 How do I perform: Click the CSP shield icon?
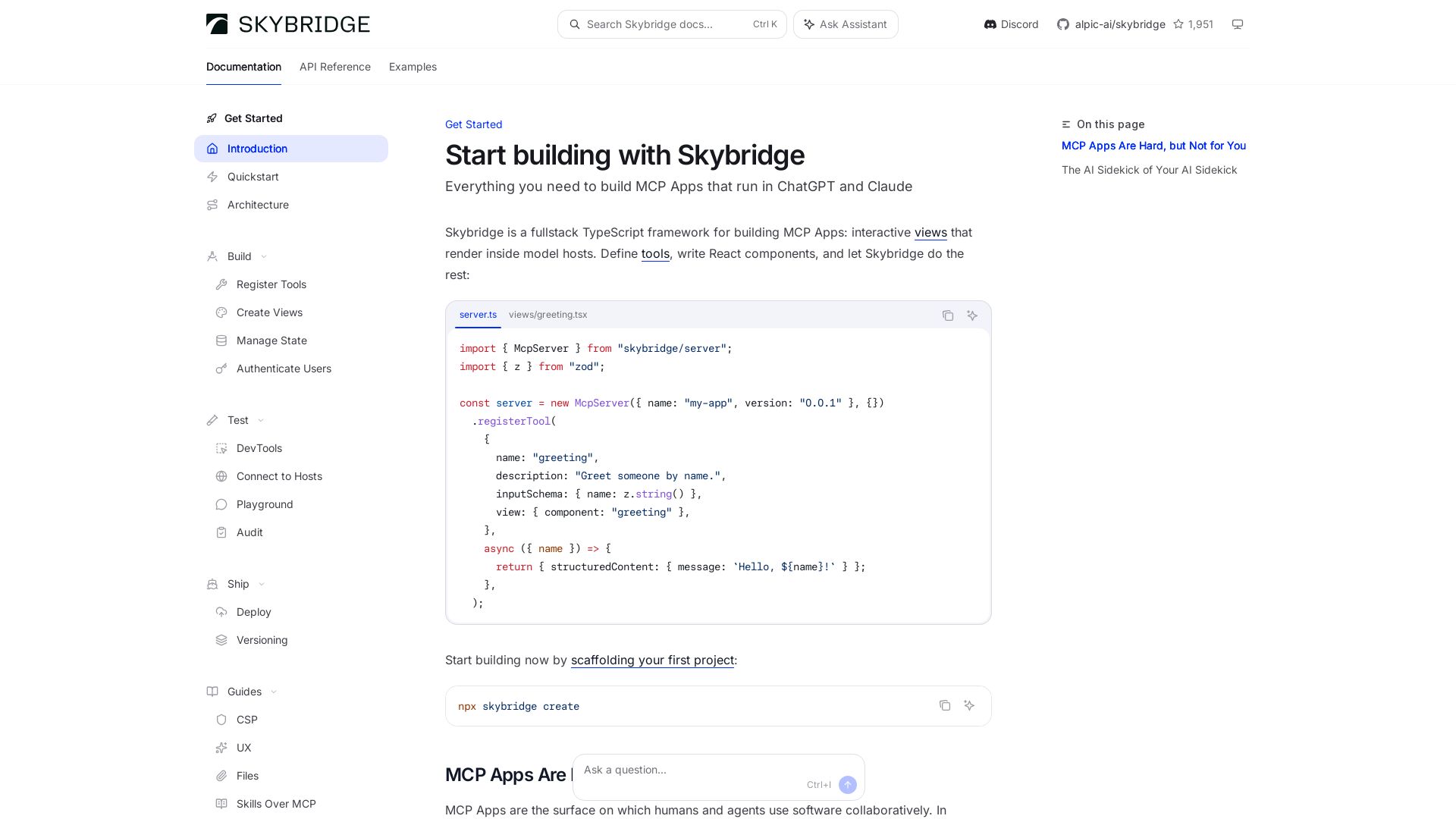coord(221,720)
